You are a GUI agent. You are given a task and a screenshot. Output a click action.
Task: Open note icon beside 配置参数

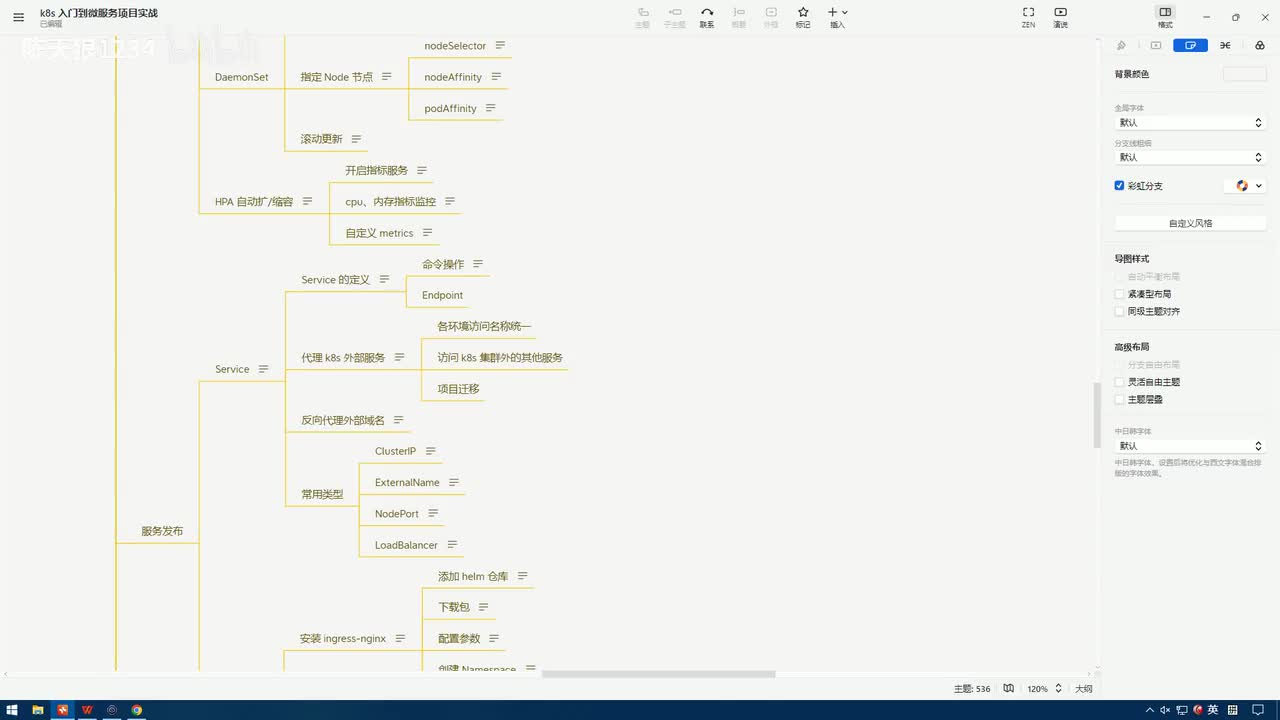click(x=494, y=638)
